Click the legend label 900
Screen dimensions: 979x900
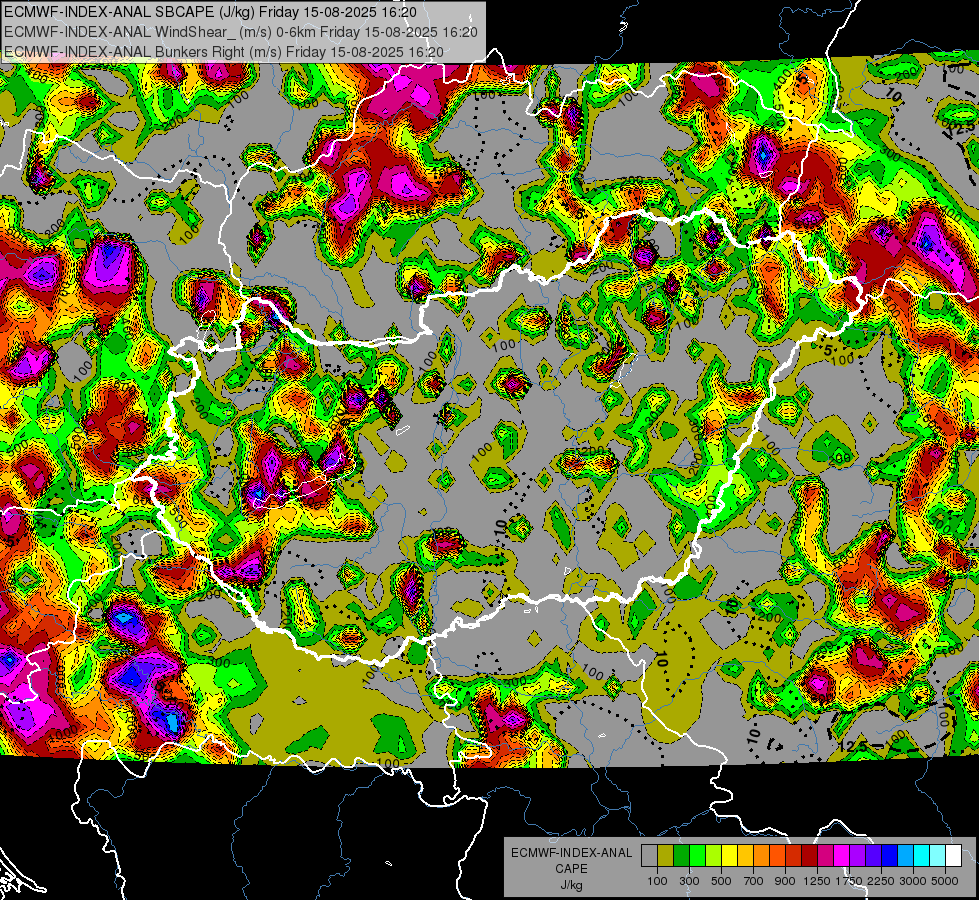pyautogui.click(x=785, y=881)
